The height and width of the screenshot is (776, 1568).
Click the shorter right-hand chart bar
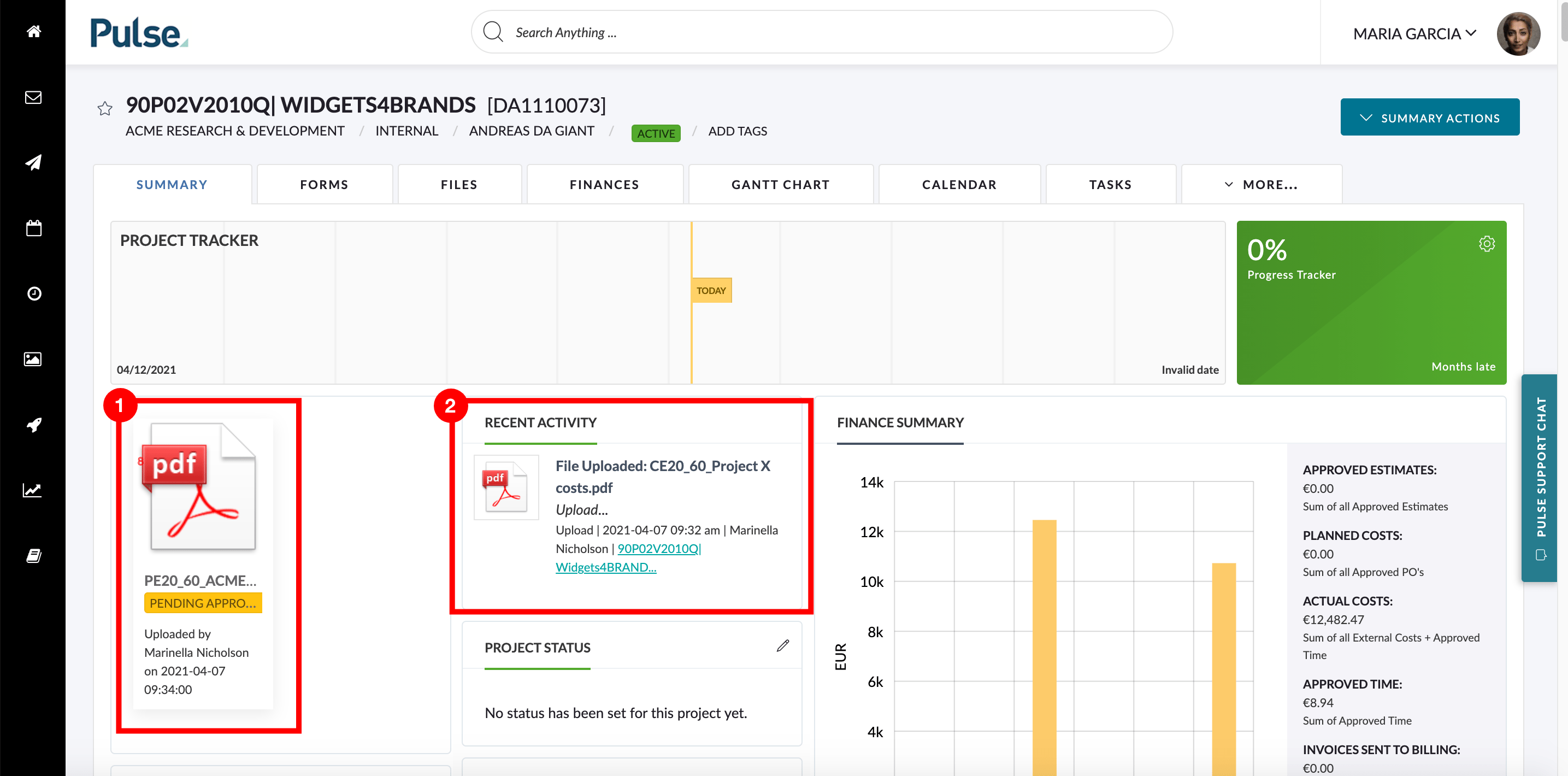pos(1223,669)
